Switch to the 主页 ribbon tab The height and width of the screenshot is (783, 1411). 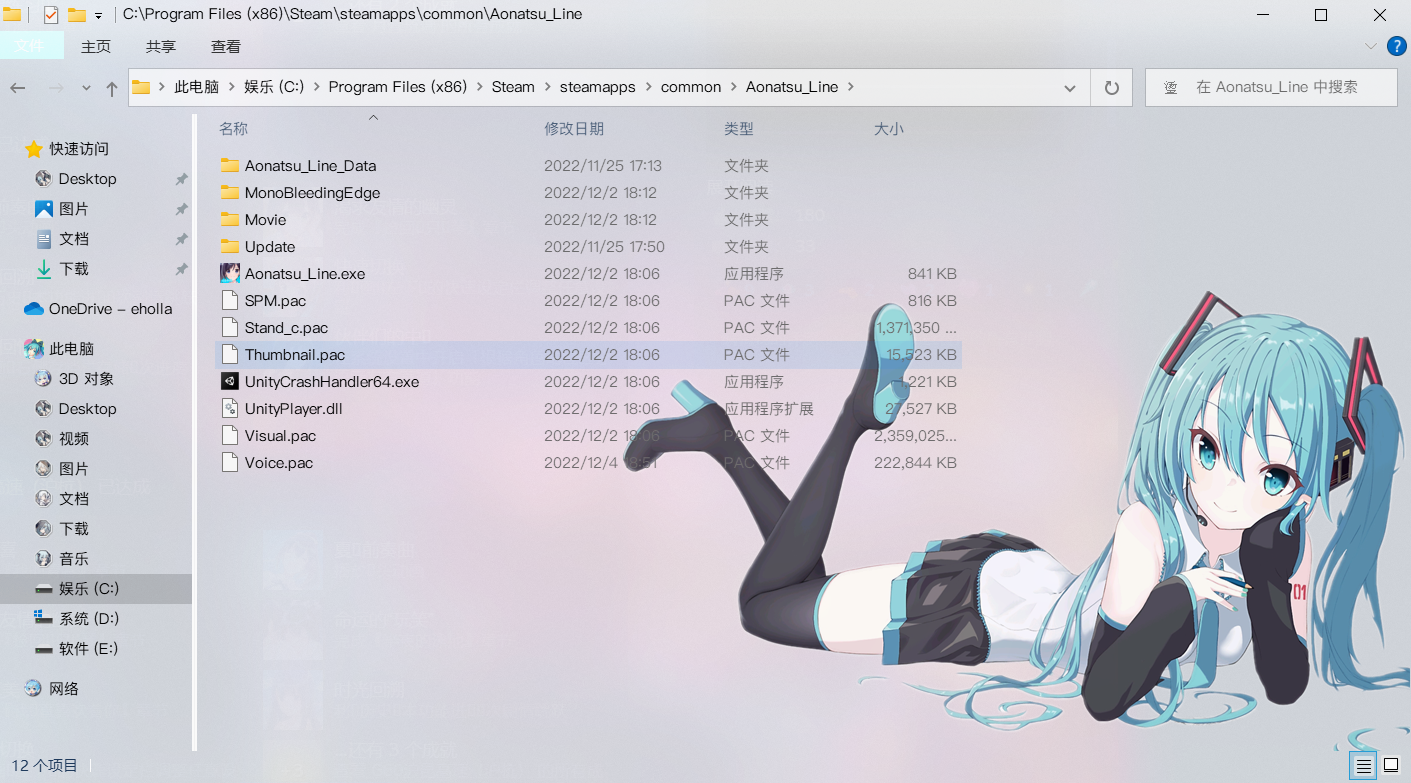coord(96,46)
